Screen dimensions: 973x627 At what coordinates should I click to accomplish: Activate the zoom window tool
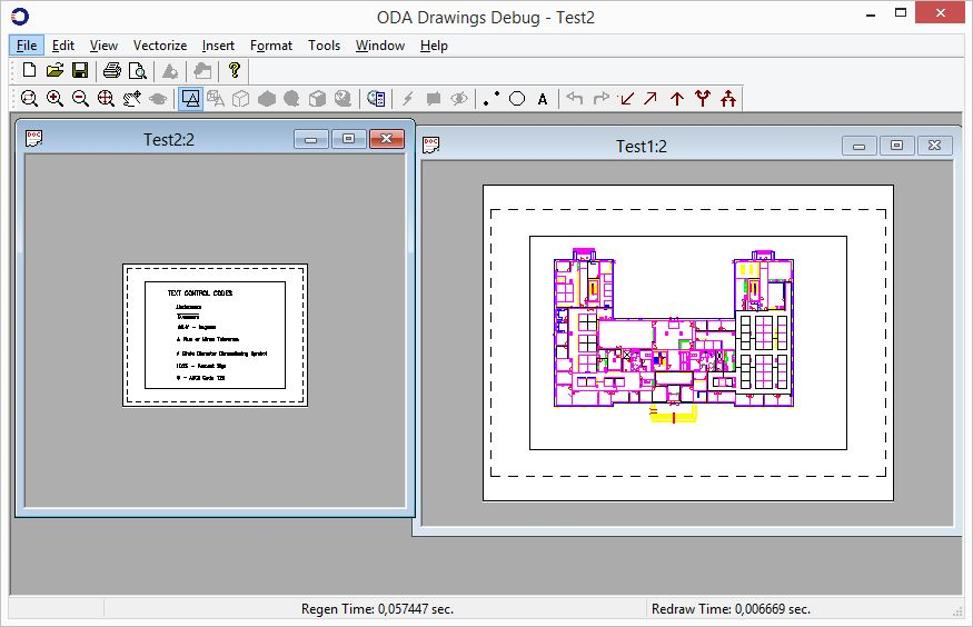point(29,99)
